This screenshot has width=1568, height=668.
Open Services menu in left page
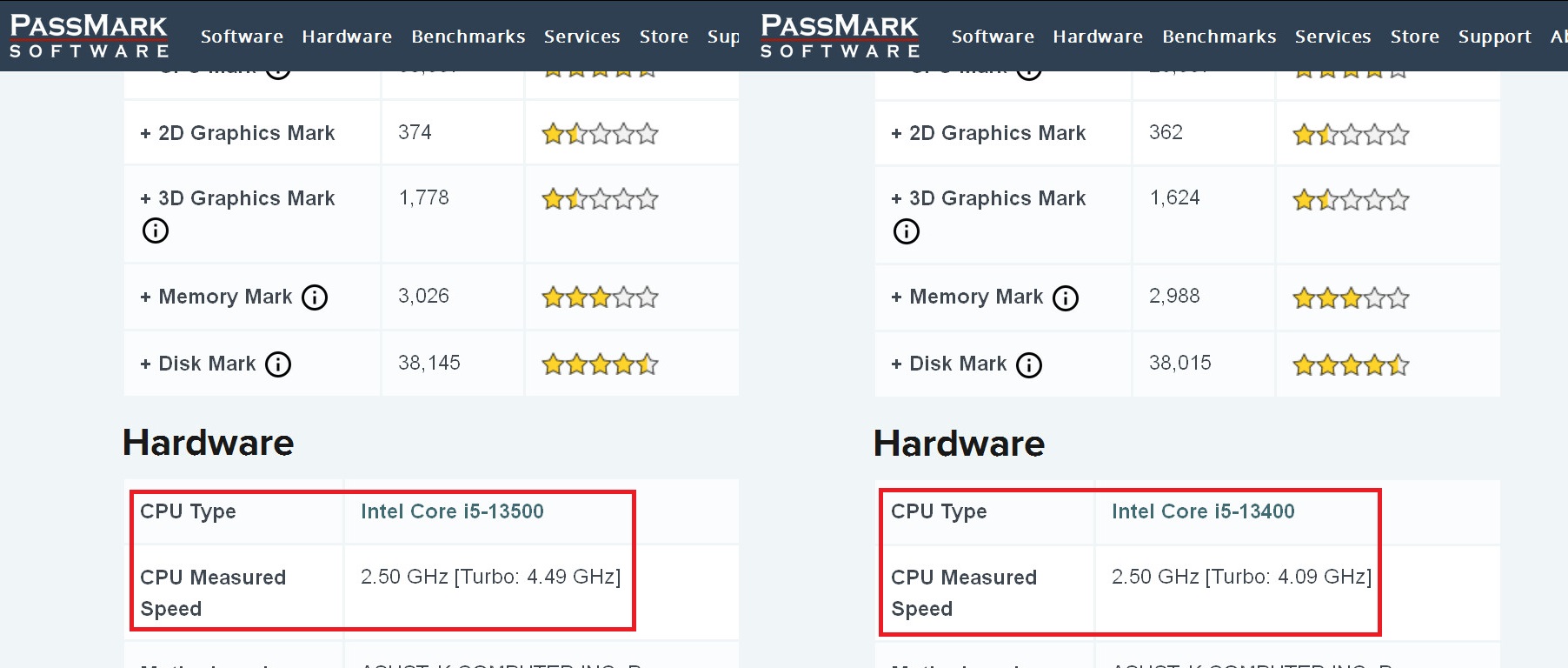point(582,37)
